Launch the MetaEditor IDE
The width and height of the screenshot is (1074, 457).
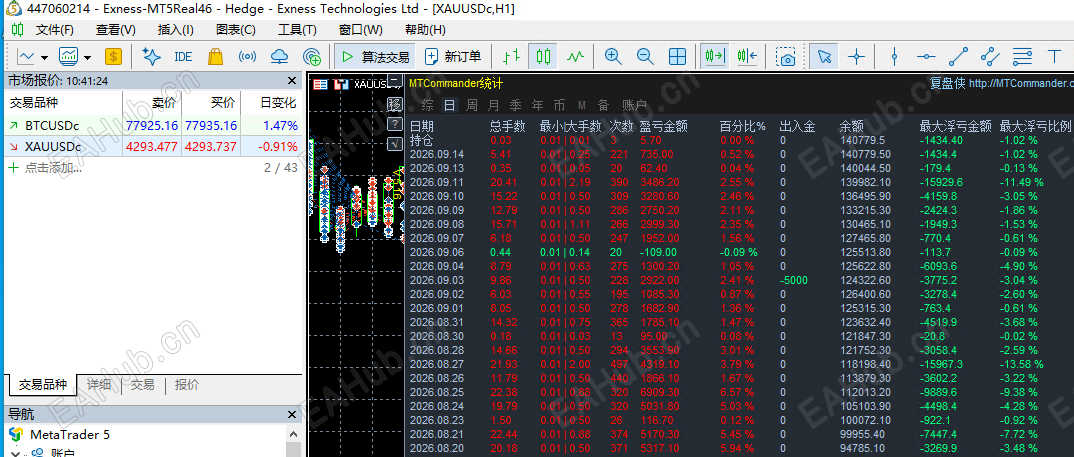(184, 57)
